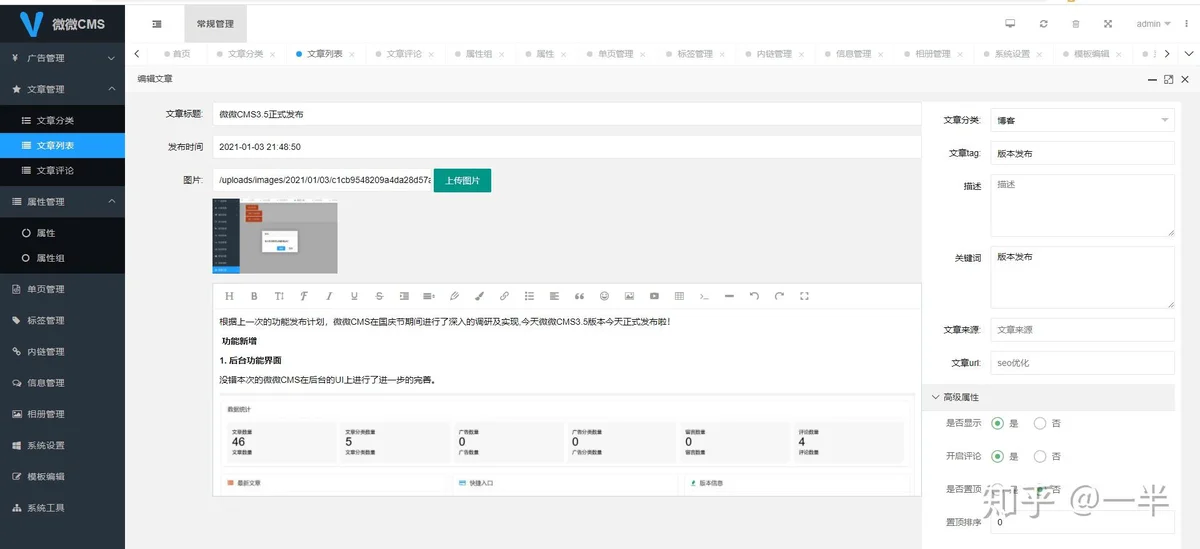
Task: Toggle underline formatting in the editor
Action: click(x=354, y=296)
